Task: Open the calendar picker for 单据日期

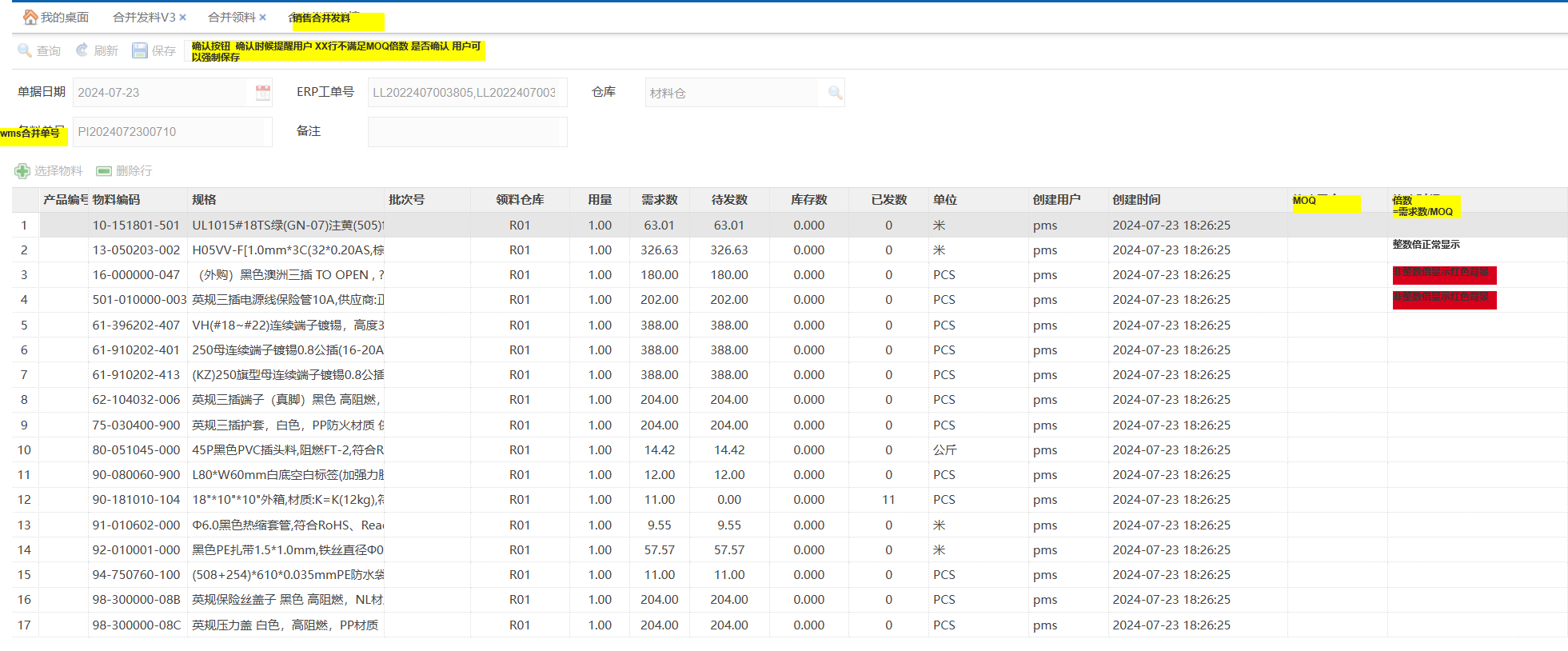Action: (263, 93)
